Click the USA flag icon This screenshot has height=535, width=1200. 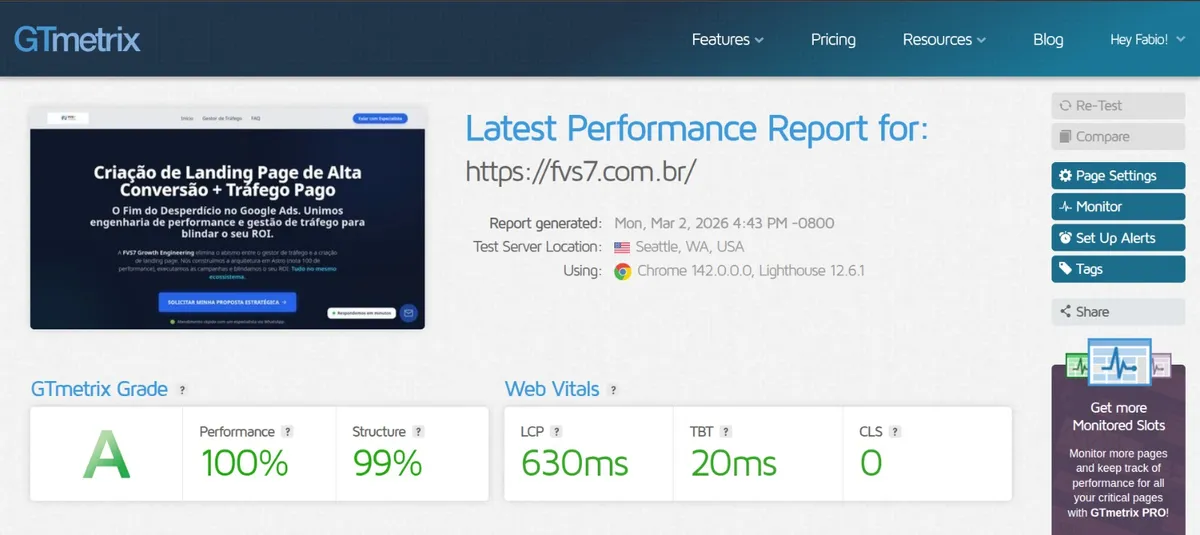(x=623, y=247)
